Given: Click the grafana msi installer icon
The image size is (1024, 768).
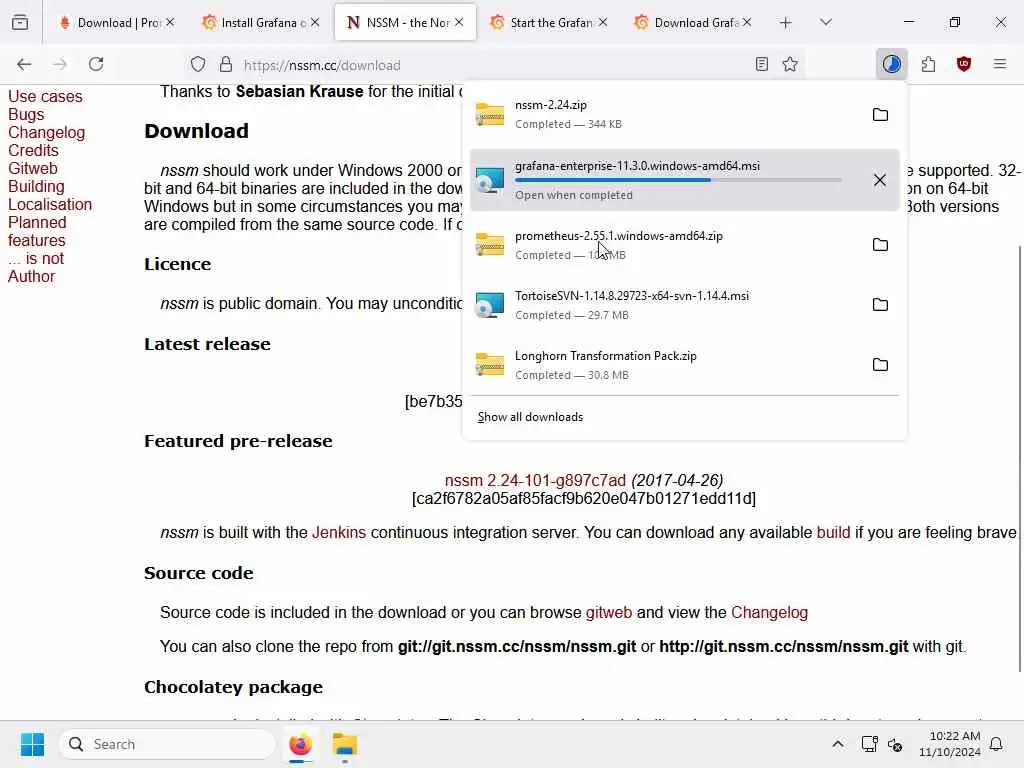Looking at the screenshot, I should tap(490, 180).
